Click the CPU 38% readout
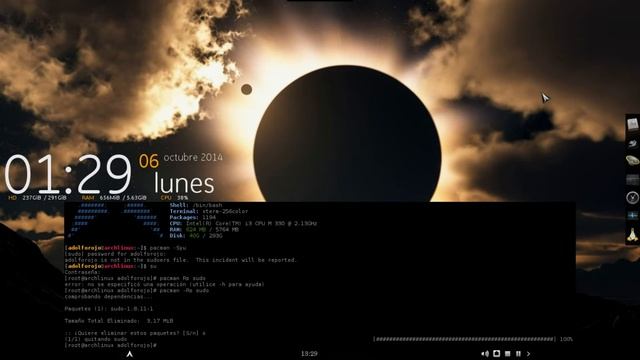This screenshot has width=640, height=360. pyautogui.click(x=174, y=198)
